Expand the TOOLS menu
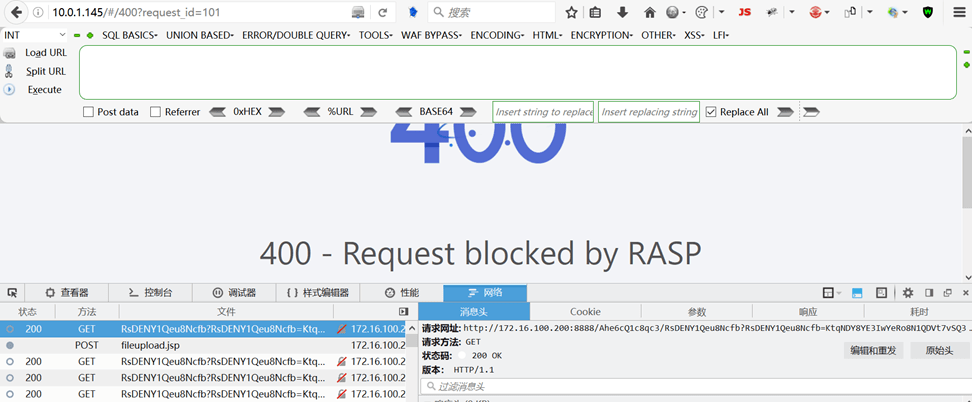This screenshot has height=402, width=972. pos(376,35)
